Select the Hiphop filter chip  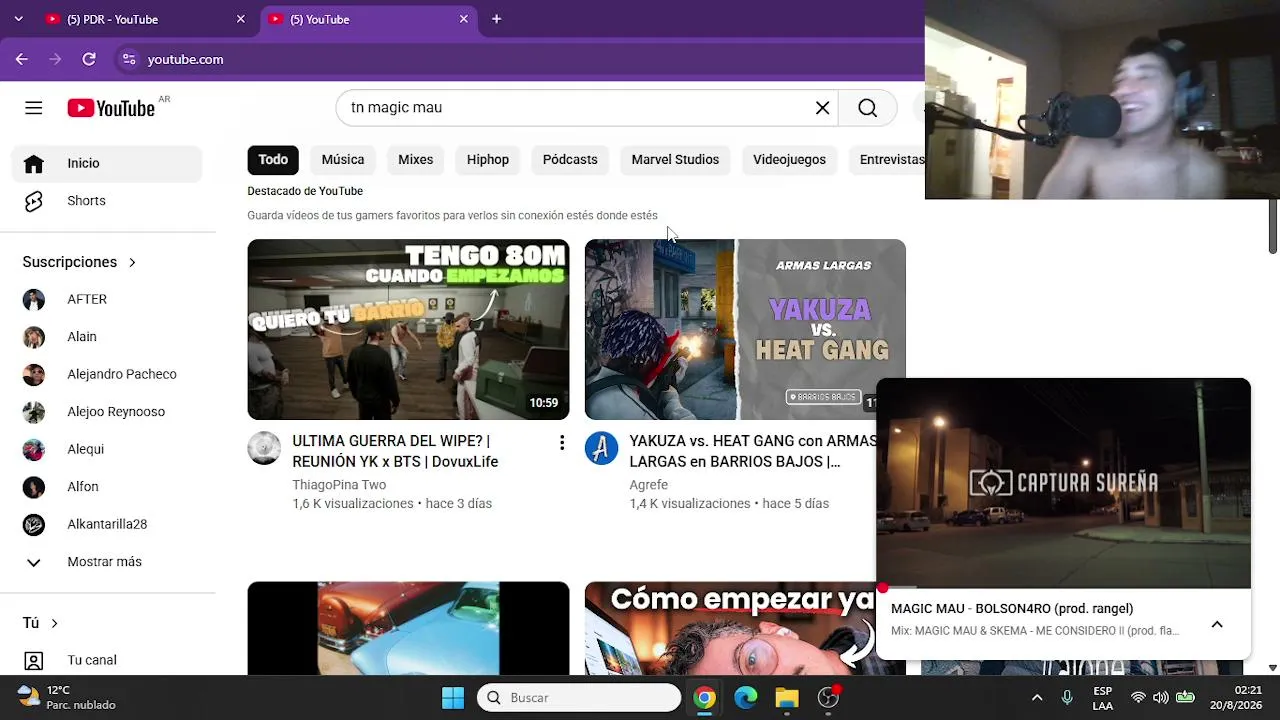pos(488,160)
